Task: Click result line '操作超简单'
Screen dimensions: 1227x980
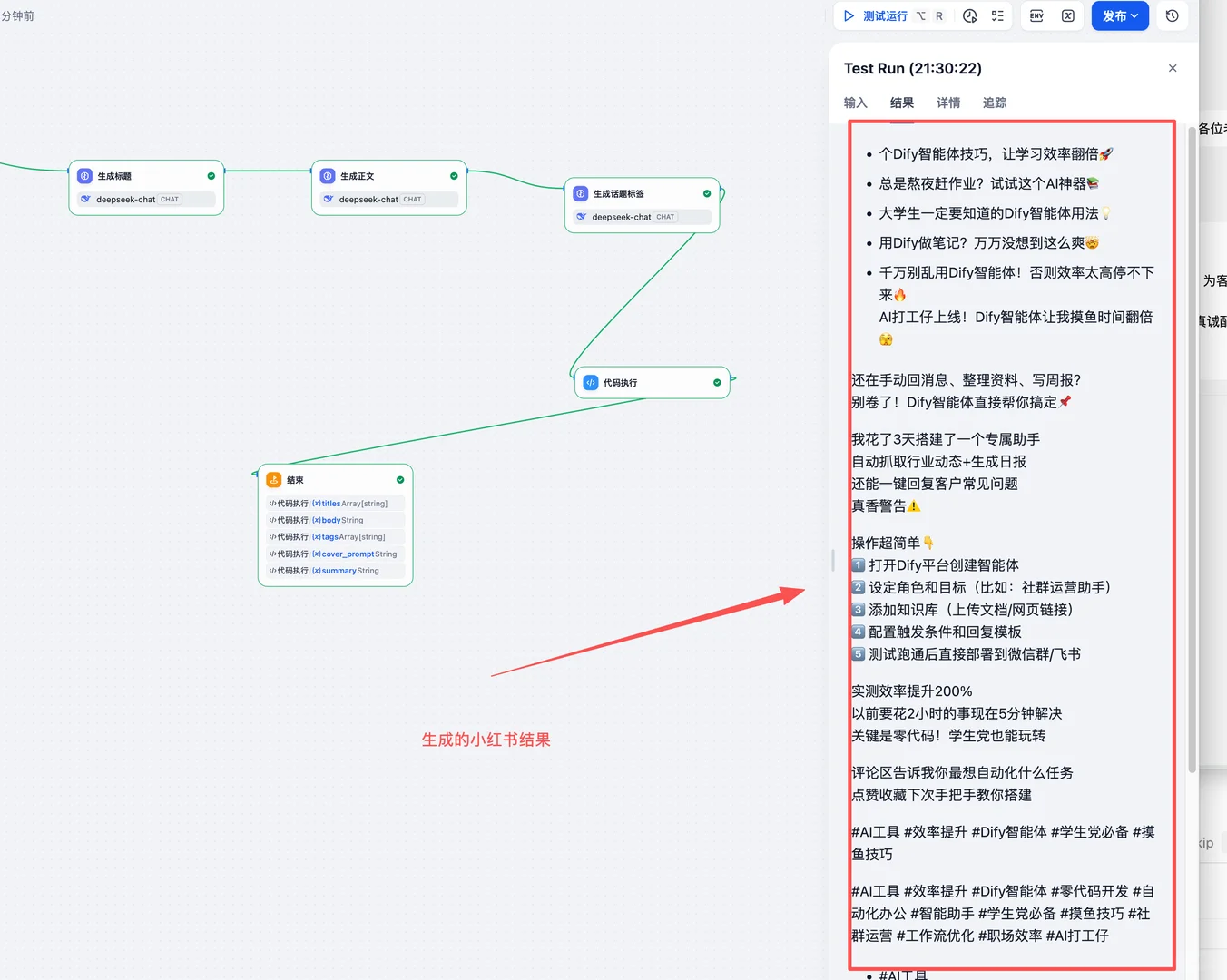Action: tap(893, 543)
